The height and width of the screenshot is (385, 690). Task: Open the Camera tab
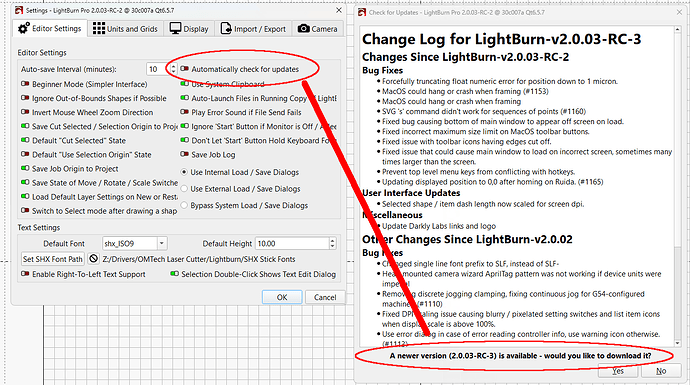[318, 29]
